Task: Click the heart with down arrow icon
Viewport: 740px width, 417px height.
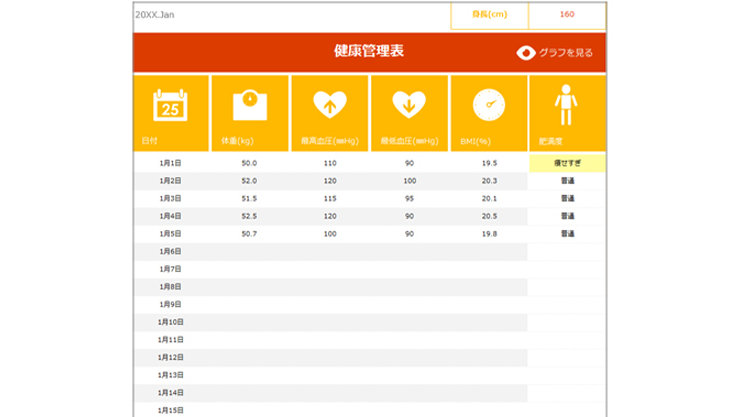Action: point(409,105)
